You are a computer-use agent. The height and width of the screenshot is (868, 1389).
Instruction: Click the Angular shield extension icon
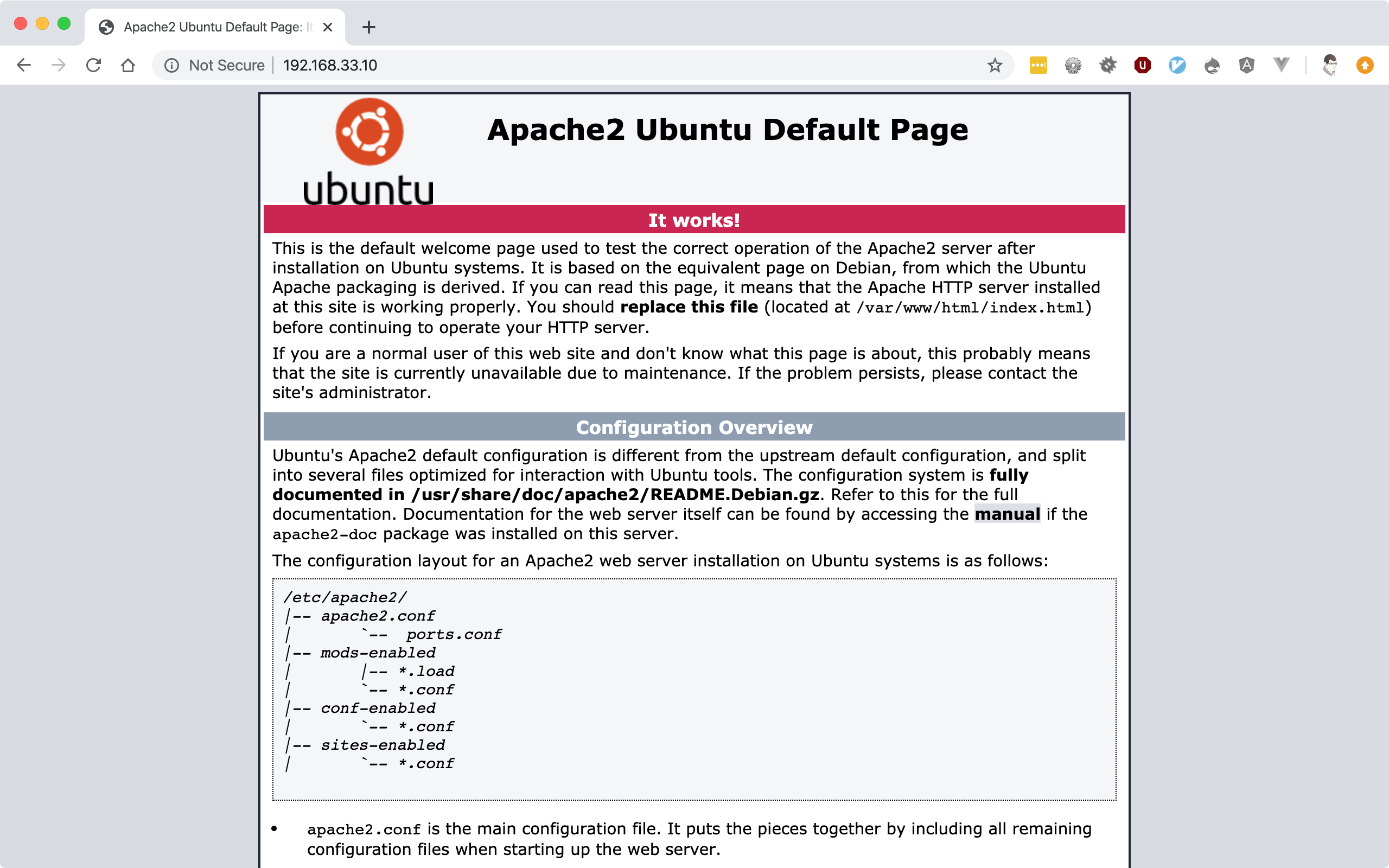1246,65
